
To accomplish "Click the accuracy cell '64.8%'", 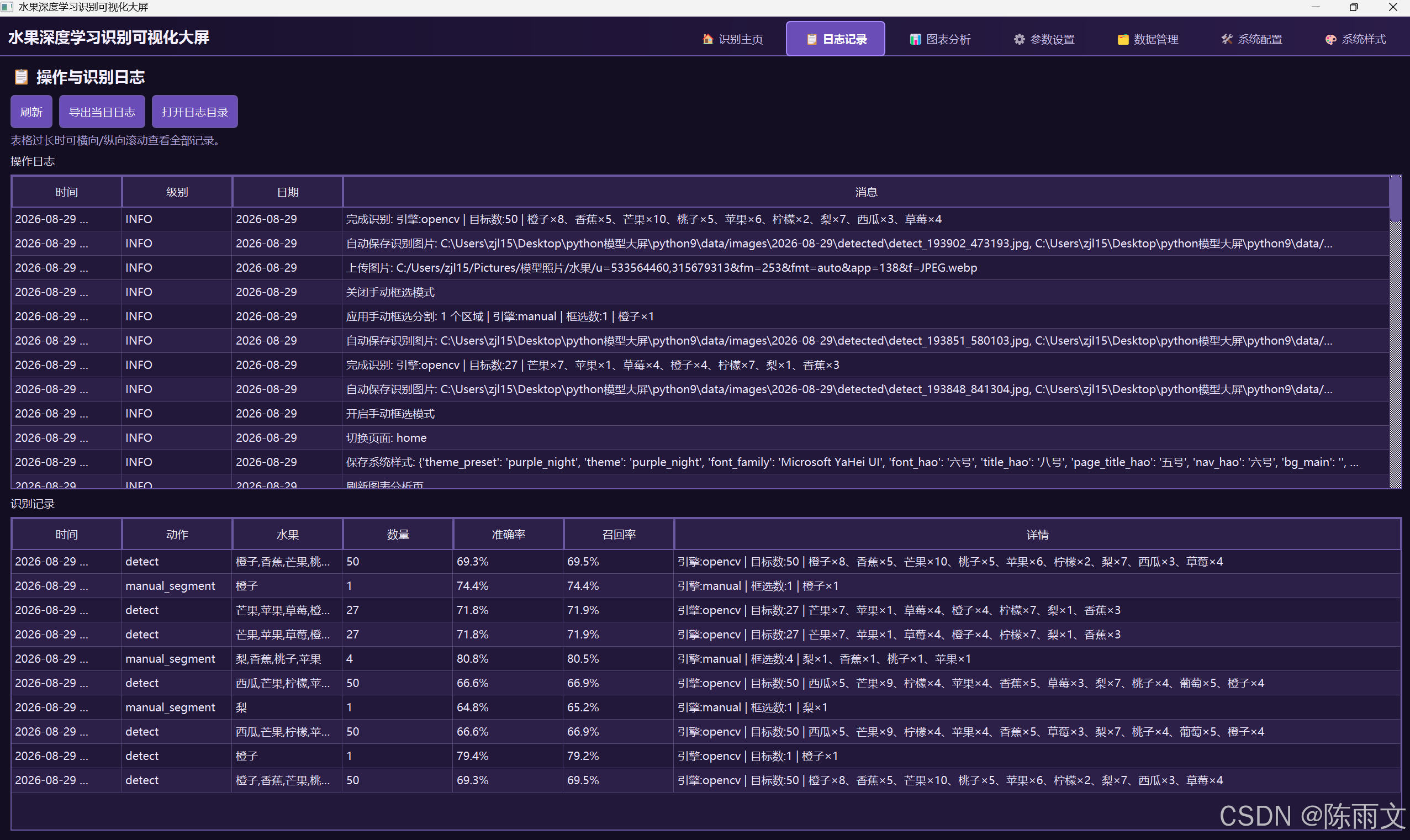I will (508, 707).
